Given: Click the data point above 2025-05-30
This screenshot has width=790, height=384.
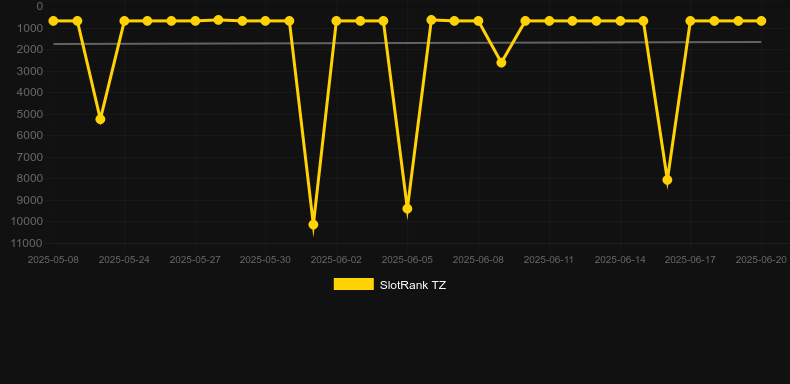Looking at the screenshot, I should click(266, 21).
